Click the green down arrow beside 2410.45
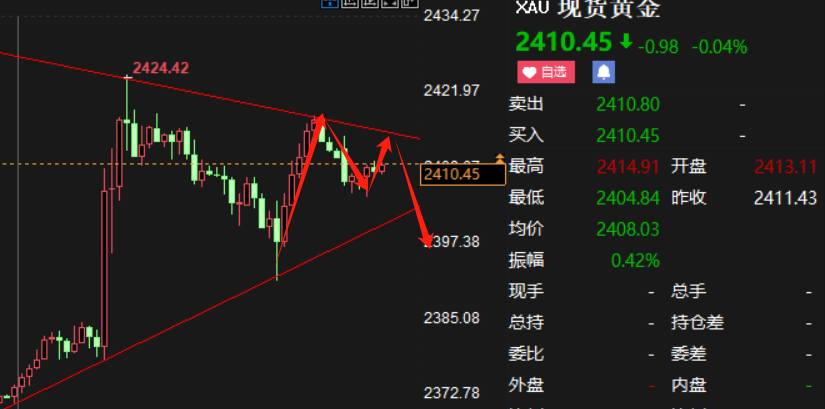Screen dimensions: 825x409 [x=626, y=42]
